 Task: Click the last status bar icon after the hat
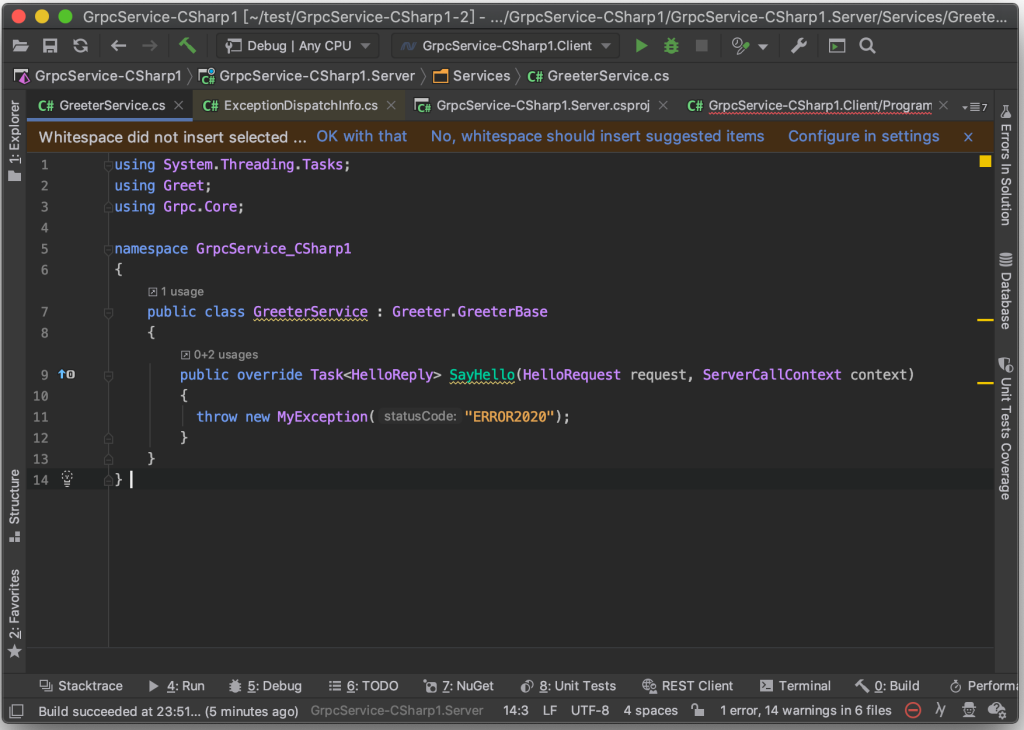997,710
